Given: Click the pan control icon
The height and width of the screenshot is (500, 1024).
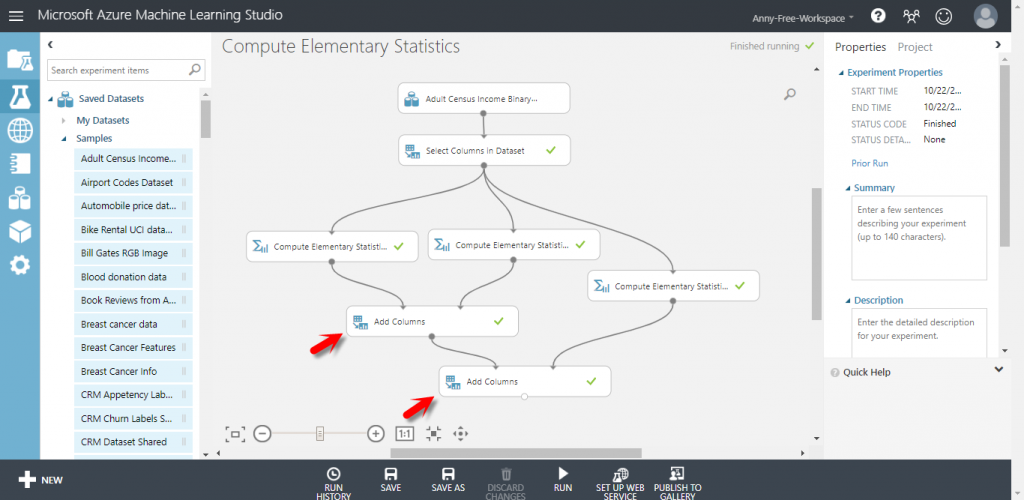Looking at the screenshot, I should [x=461, y=433].
